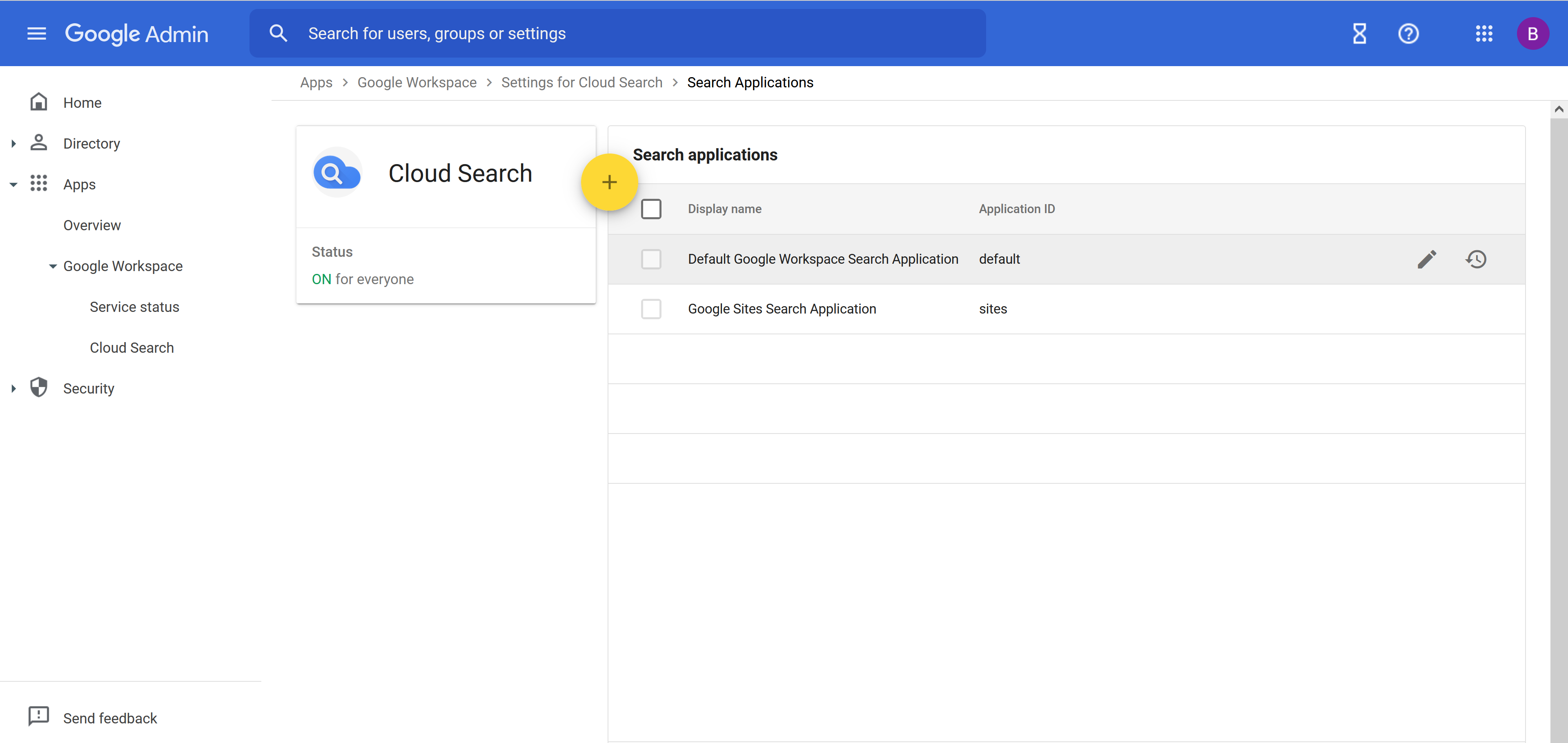This screenshot has width=1568, height=743.
Task: Go to Service status page
Action: [134, 307]
